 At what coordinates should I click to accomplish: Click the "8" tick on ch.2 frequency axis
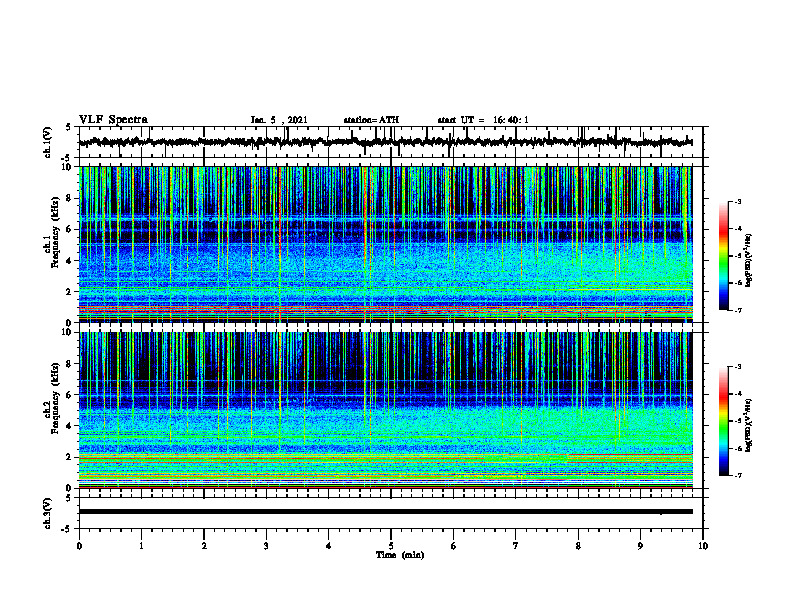coord(70,364)
